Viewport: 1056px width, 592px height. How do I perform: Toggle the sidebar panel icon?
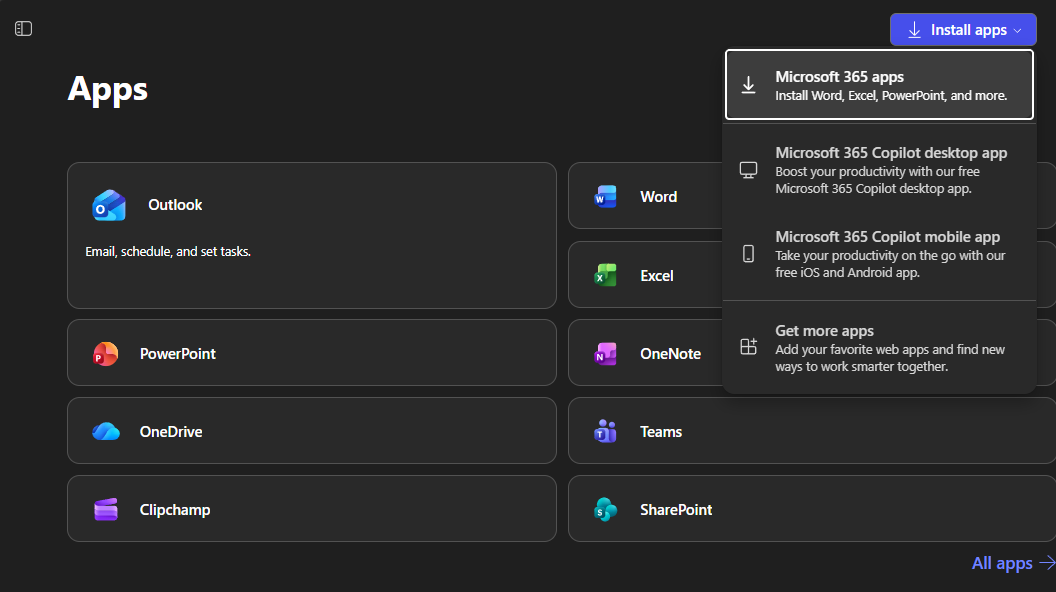(x=24, y=28)
